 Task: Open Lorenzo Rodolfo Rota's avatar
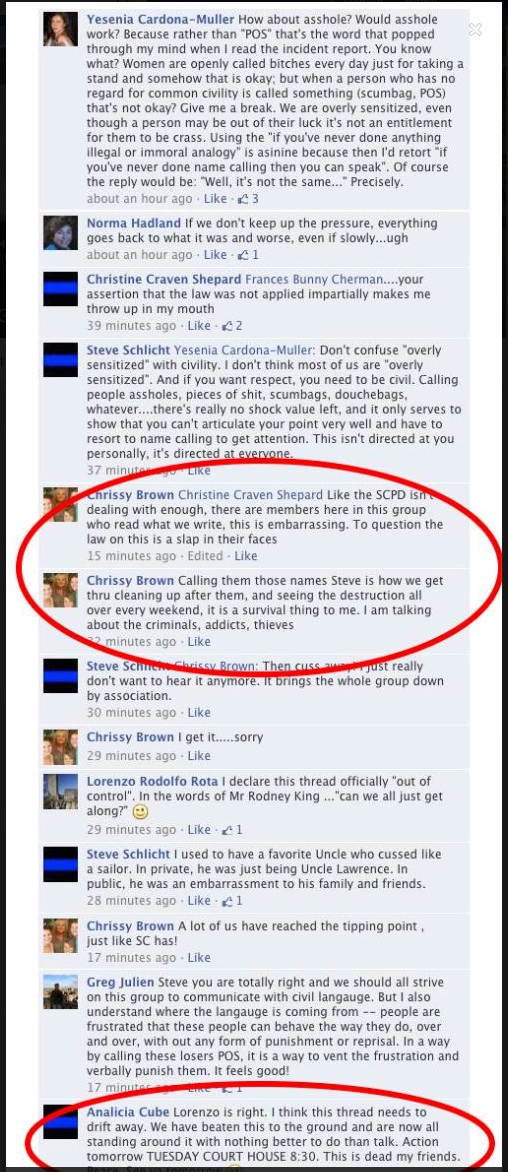(x=61, y=792)
